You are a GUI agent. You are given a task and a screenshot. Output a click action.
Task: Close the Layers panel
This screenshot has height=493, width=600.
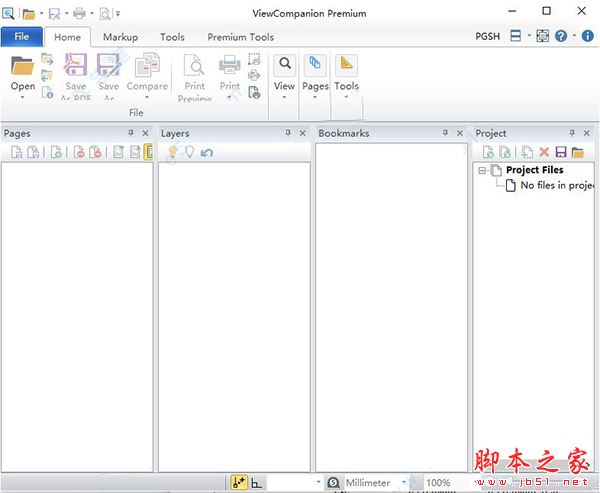click(303, 133)
